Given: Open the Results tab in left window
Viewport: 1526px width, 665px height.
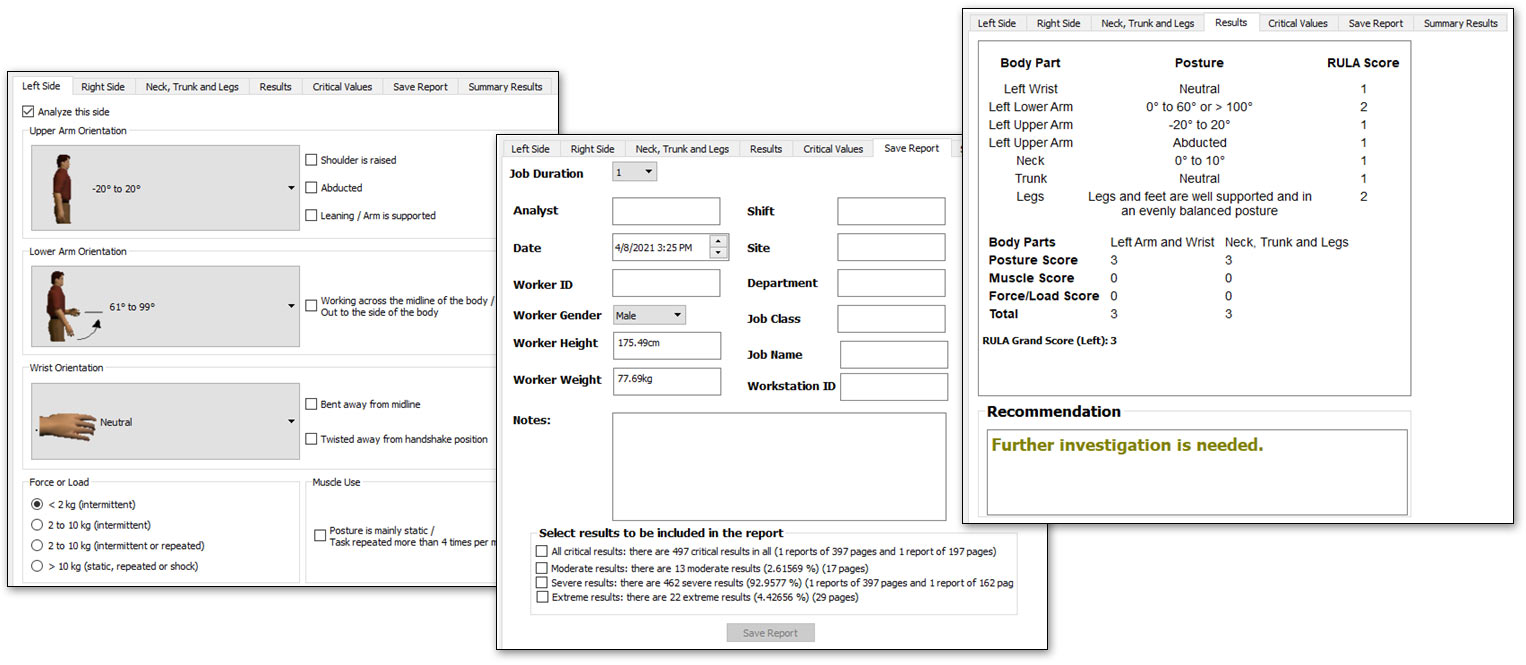Looking at the screenshot, I should [x=275, y=87].
